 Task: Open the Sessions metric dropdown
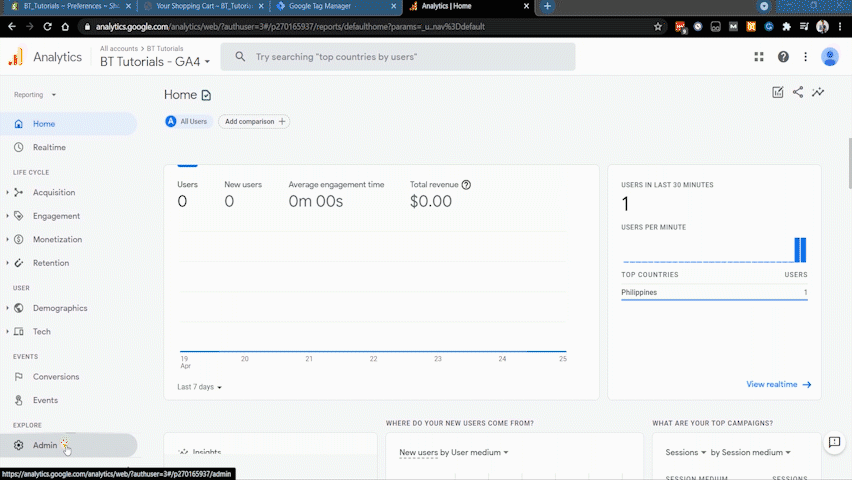coord(686,452)
